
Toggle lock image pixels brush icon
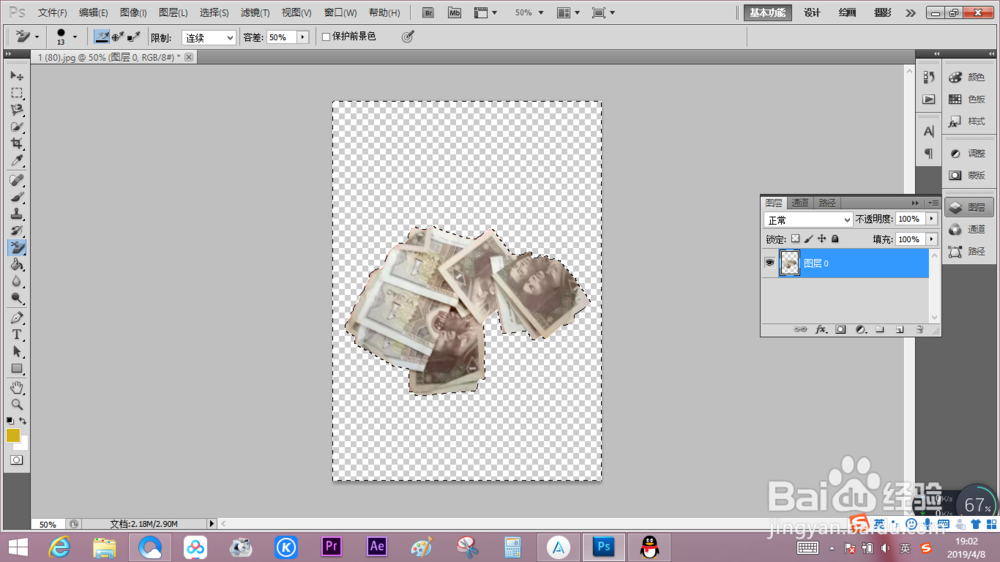809,239
